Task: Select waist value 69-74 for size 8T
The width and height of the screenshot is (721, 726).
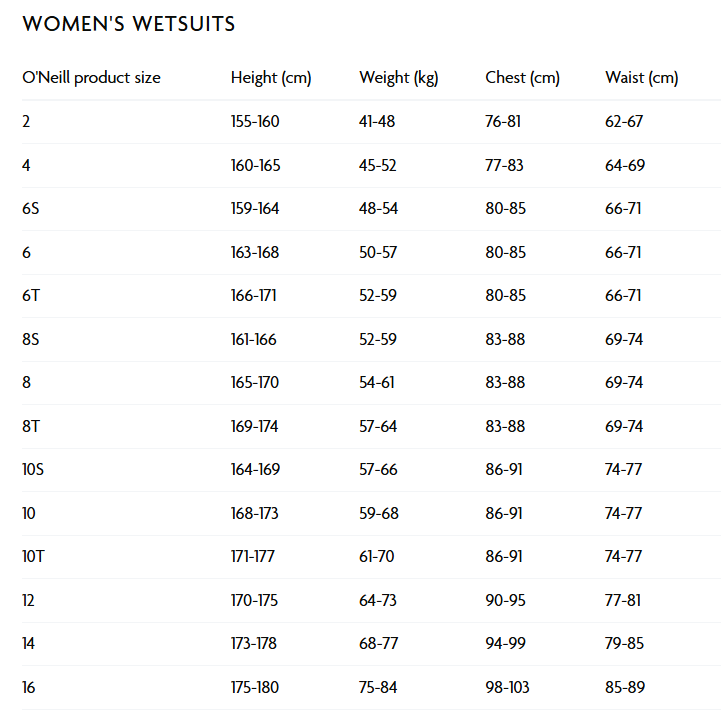Action: pyautogui.click(x=624, y=427)
